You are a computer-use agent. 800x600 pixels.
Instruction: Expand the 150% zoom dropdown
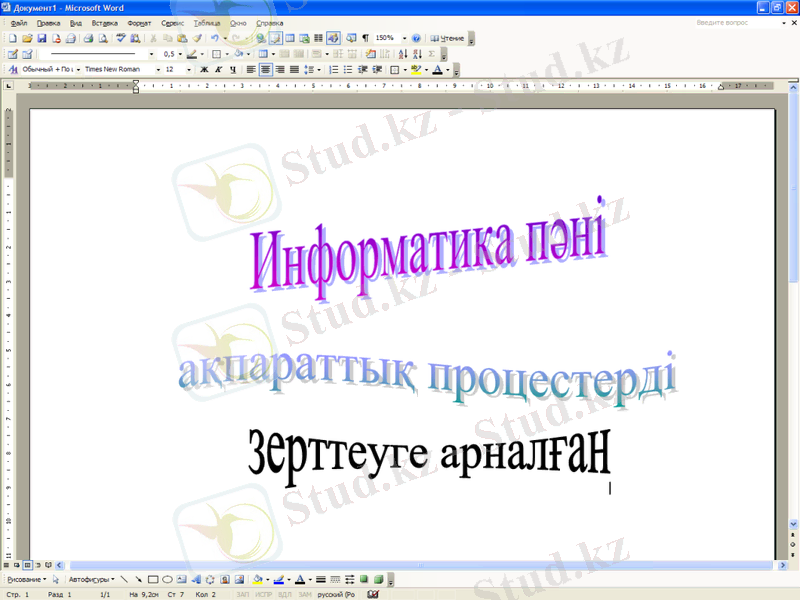[x=404, y=38]
